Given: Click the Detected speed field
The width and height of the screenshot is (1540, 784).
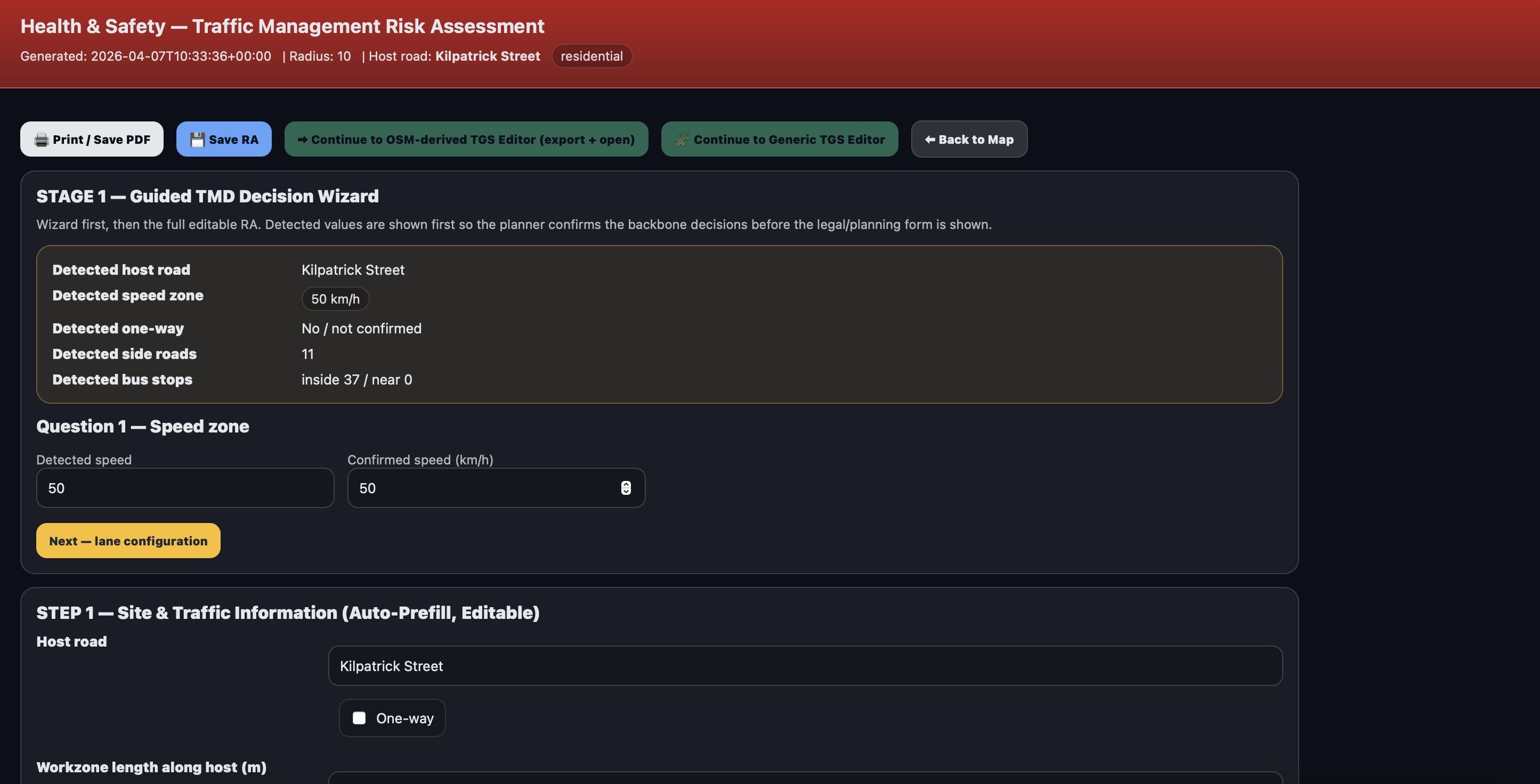Looking at the screenshot, I should (x=185, y=488).
